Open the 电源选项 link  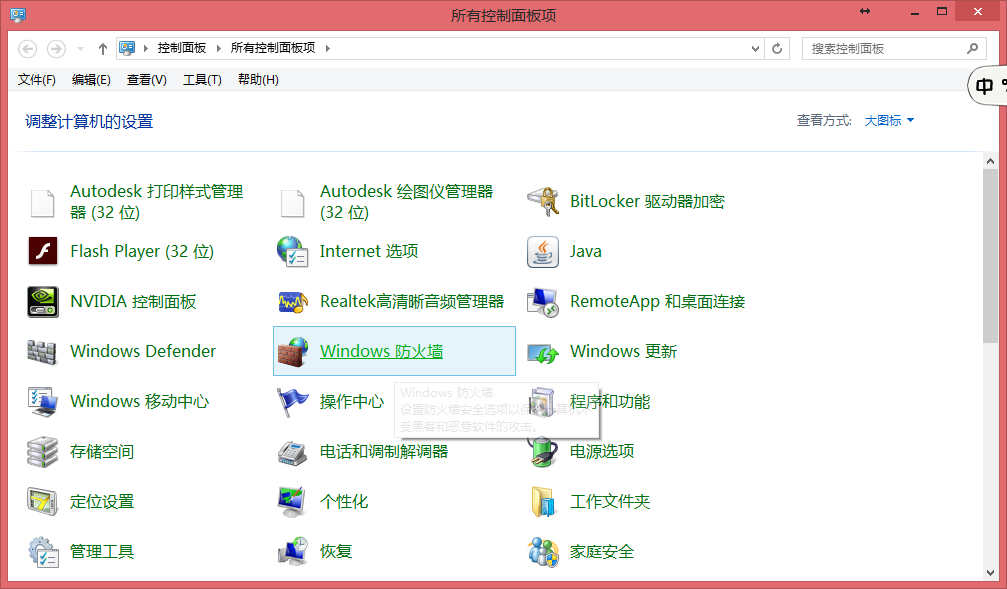pos(602,451)
